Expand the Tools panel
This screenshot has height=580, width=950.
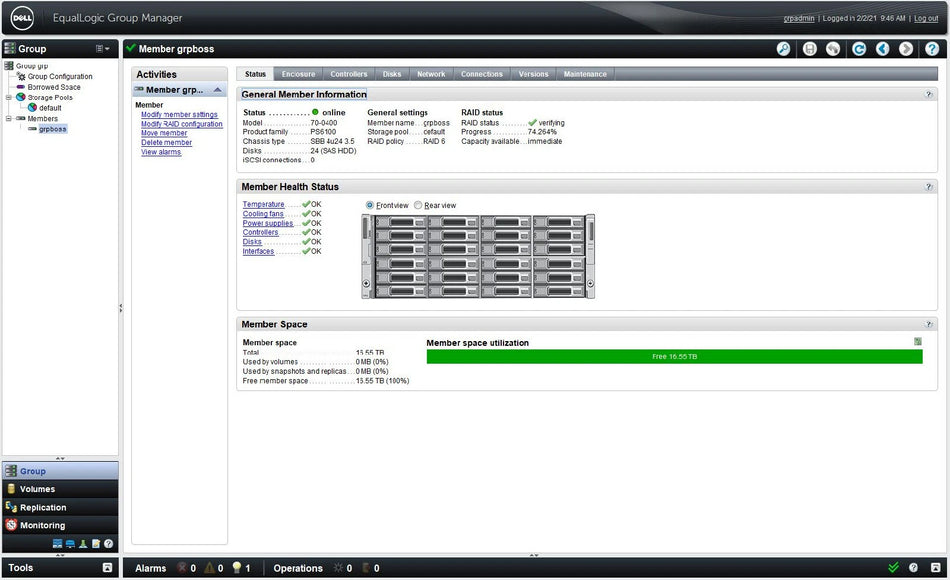[107, 568]
